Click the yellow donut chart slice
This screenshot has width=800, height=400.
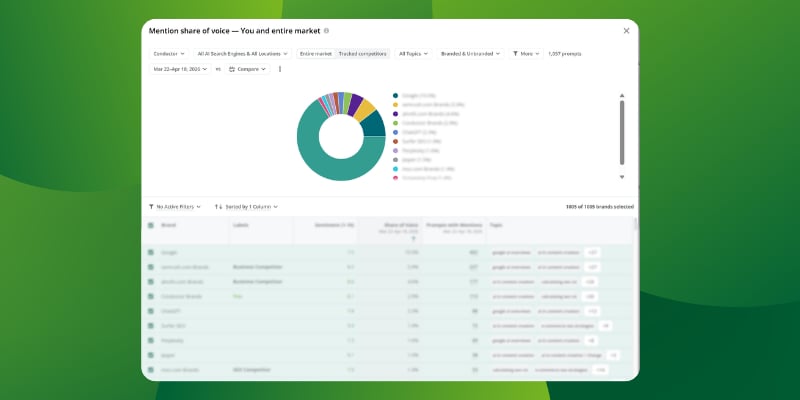[364, 110]
